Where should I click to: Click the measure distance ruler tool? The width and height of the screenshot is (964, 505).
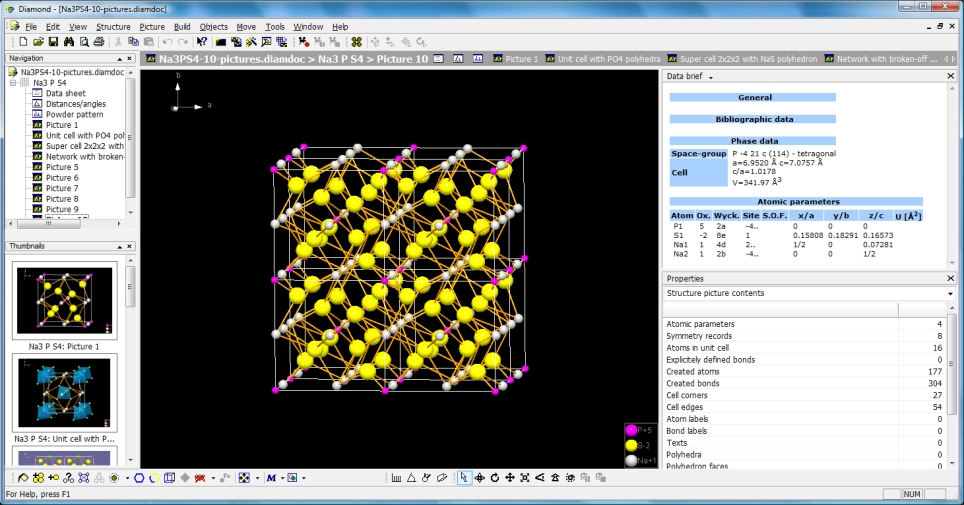[x=396, y=478]
